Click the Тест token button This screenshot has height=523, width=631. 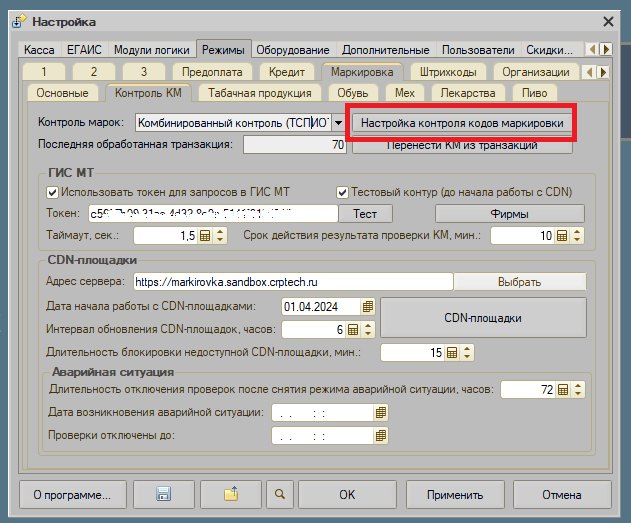(x=365, y=214)
